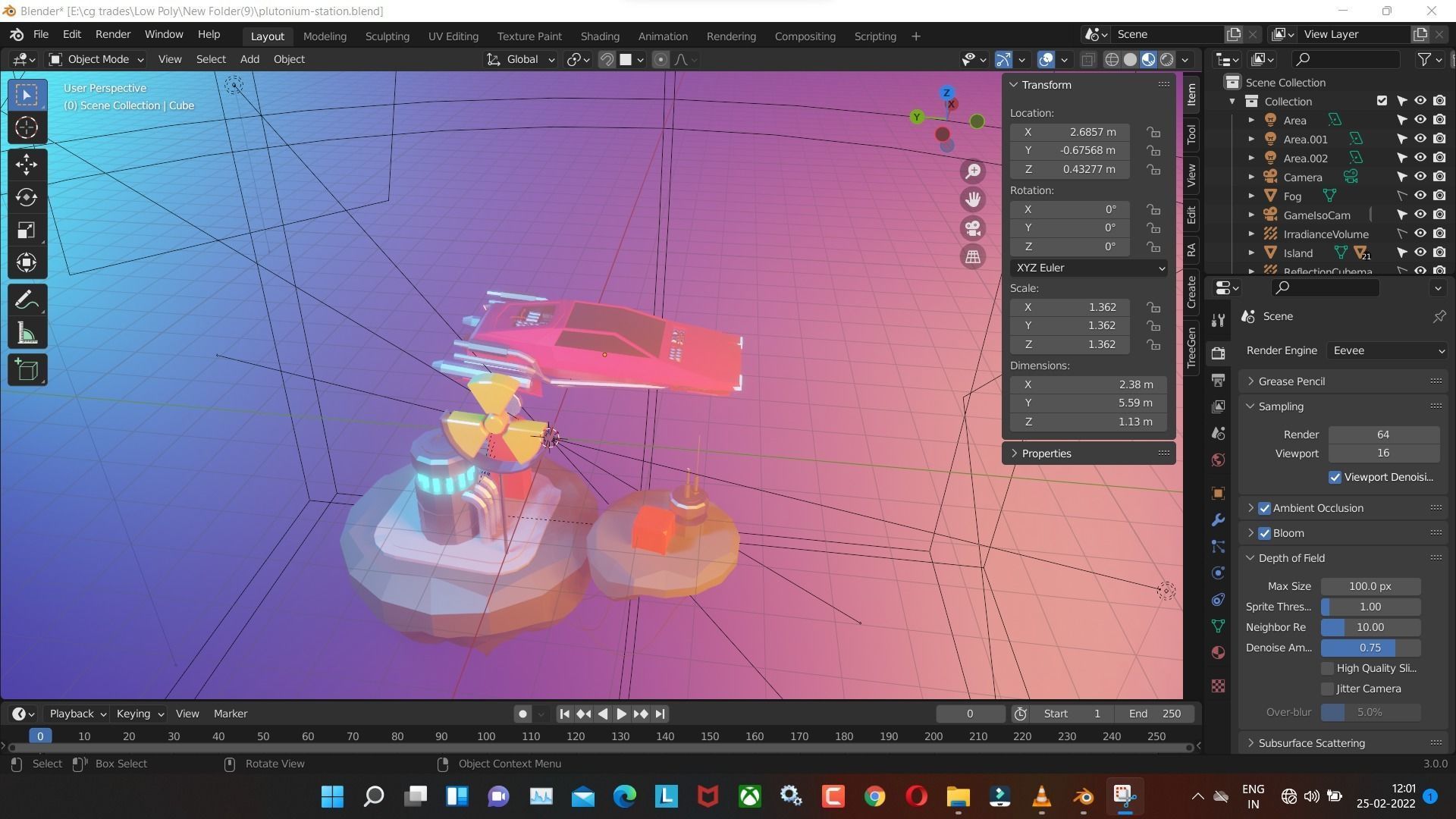Click the Render samples field showing 64
This screenshot has width=1456, height=819.
tap(1384, 435)
